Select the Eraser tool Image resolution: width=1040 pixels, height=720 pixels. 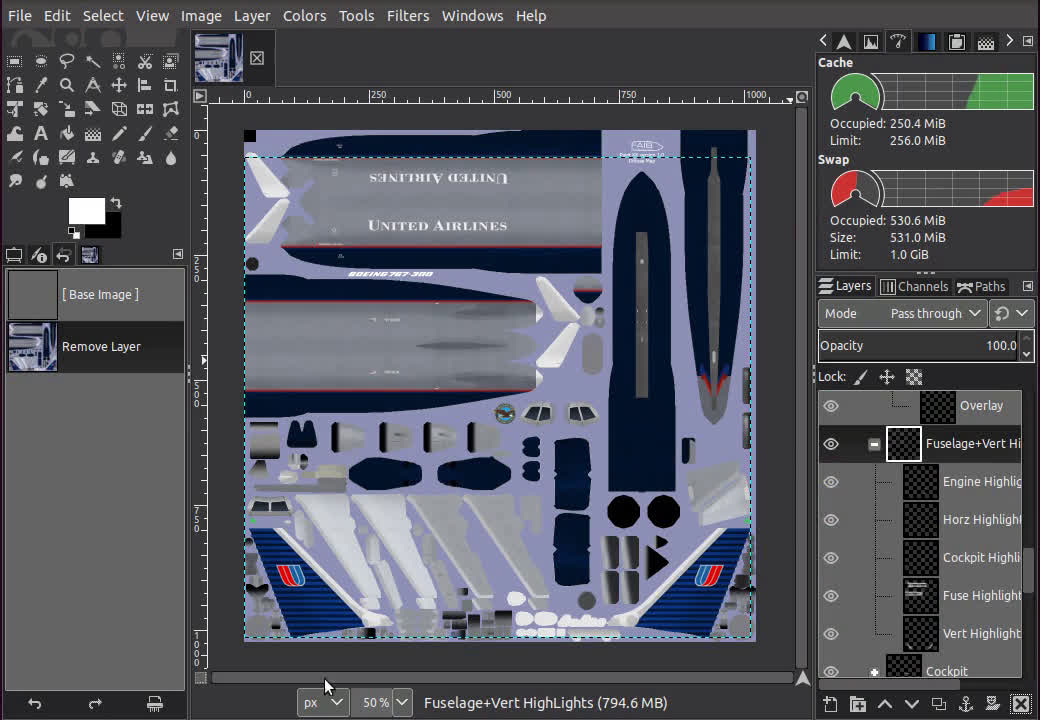tap(171, 133)
